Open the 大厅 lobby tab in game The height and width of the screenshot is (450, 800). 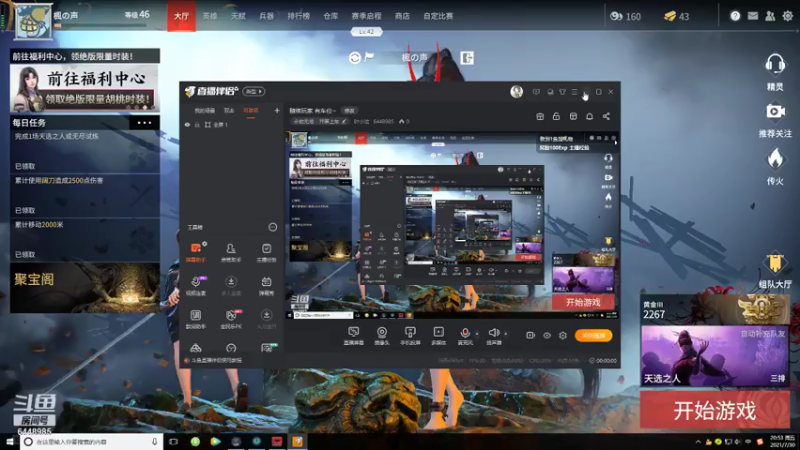(181, 16)
